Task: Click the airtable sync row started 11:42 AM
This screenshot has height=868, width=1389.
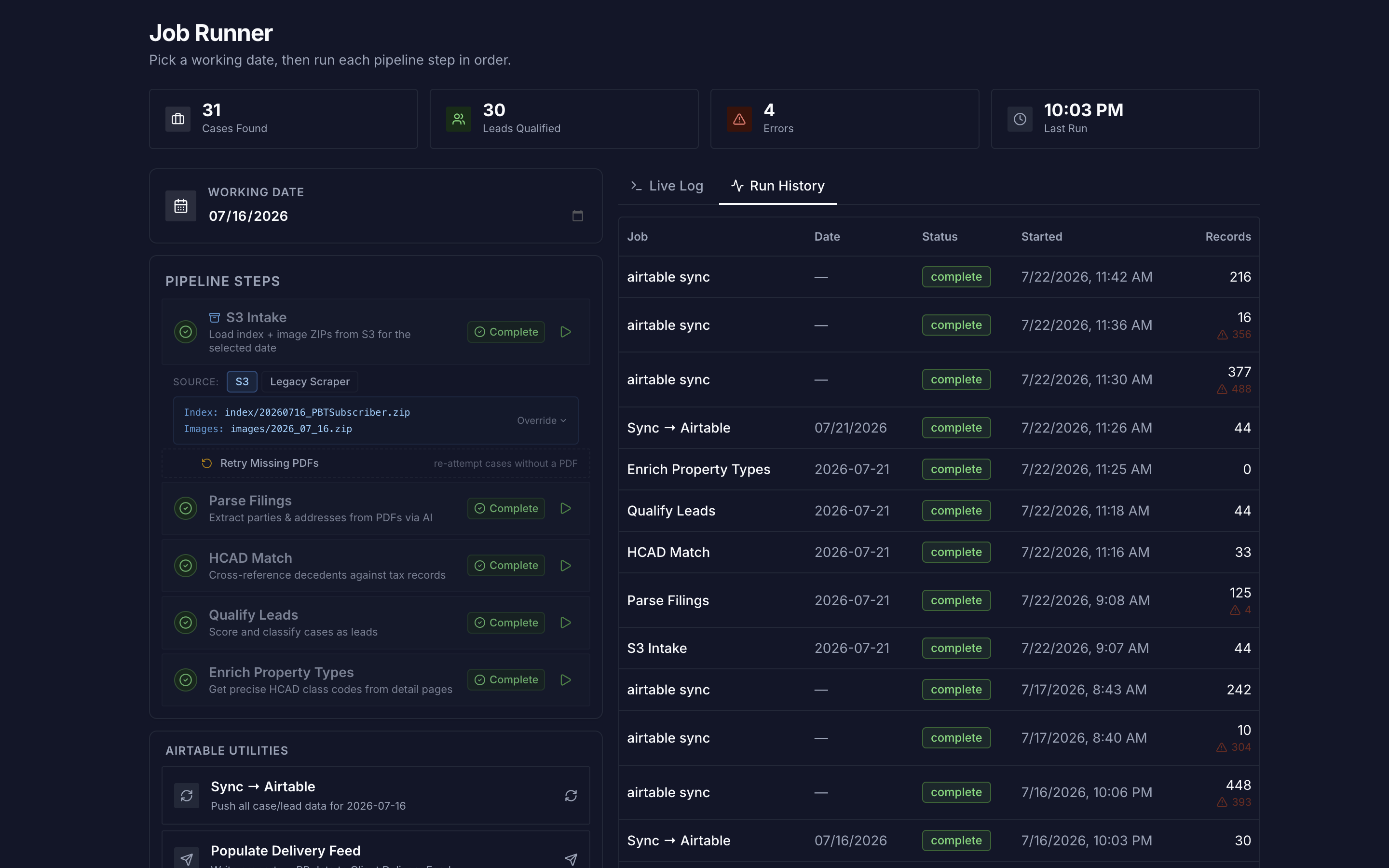Action: click(939, 277)
